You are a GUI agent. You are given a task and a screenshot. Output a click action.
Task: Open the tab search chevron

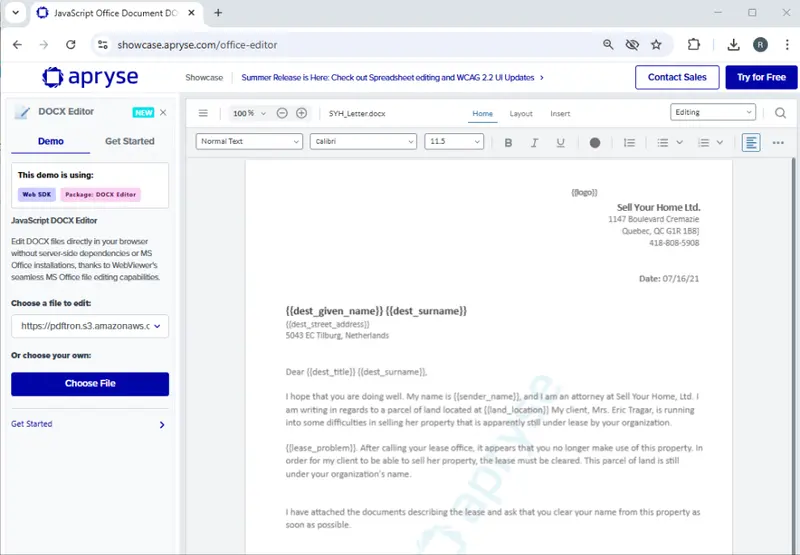[x=16, y=13]
